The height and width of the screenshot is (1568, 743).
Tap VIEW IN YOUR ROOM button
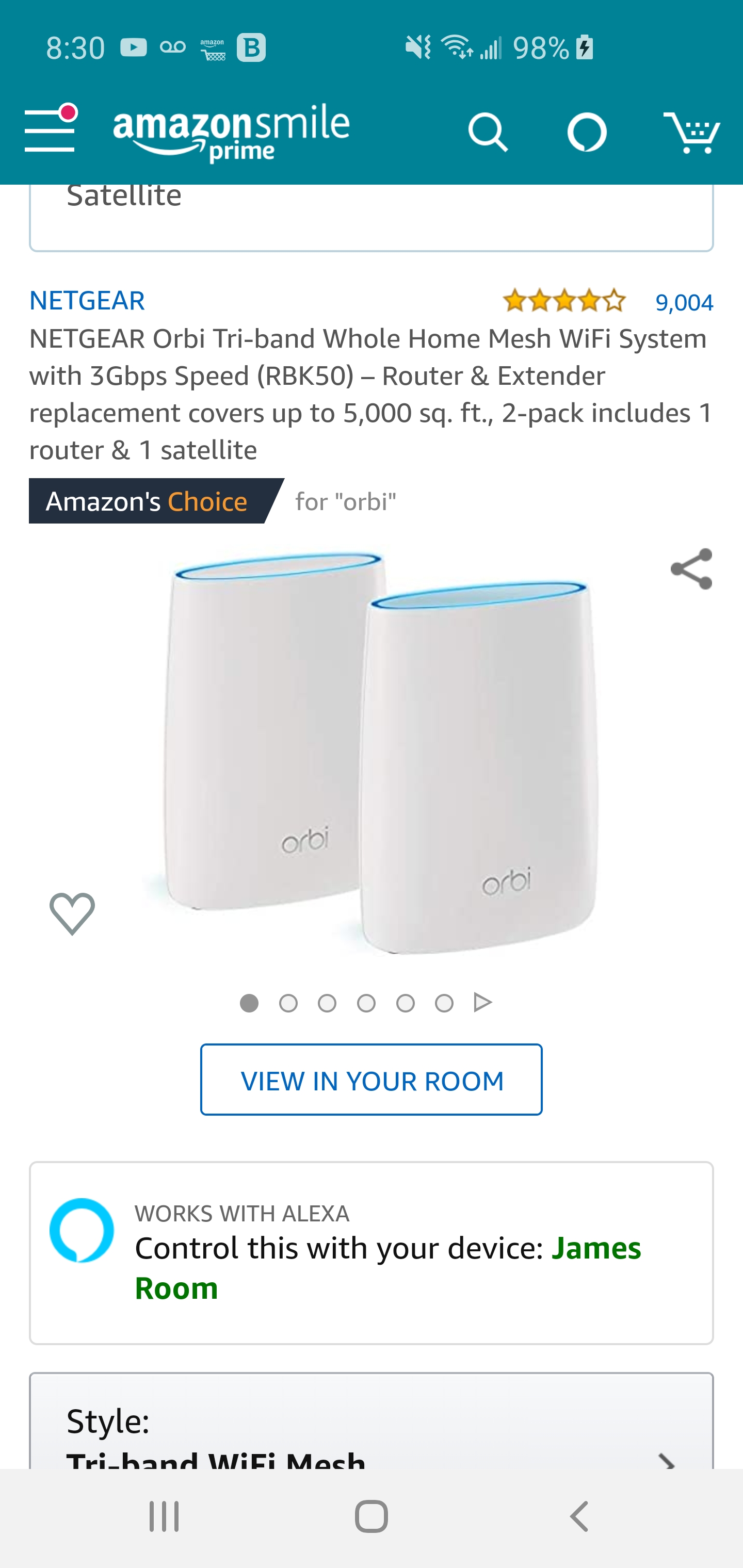(x=372, y=1079)
